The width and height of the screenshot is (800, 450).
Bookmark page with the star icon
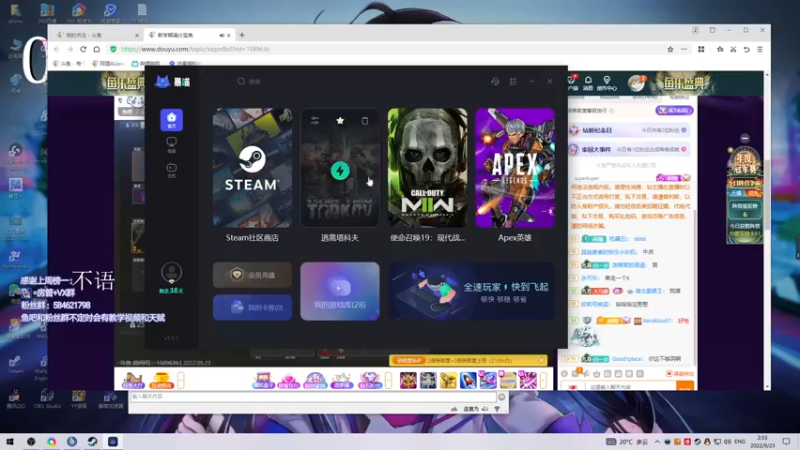point(670,49)
